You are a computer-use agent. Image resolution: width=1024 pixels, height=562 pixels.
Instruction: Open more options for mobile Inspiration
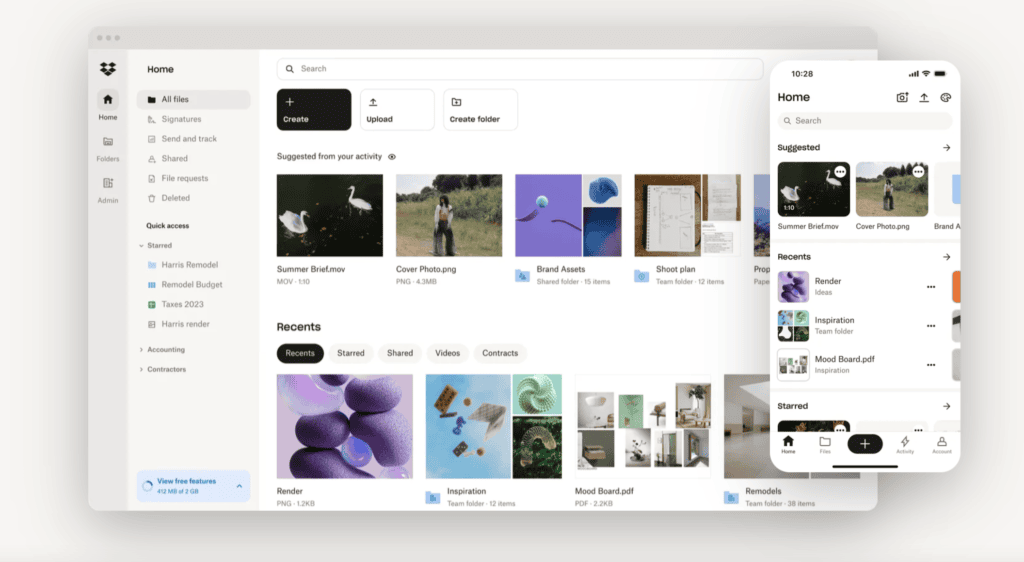[931, 326]
